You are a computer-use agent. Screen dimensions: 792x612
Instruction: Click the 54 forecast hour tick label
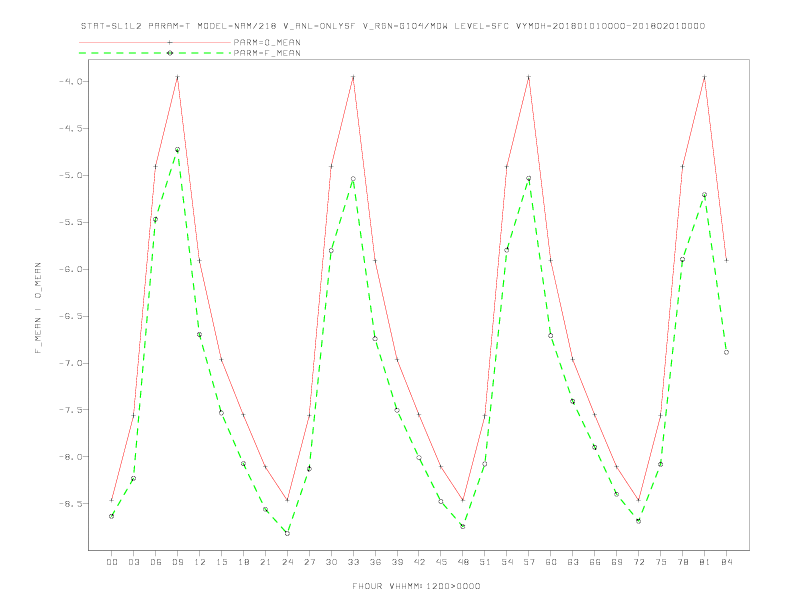(x=507, y=562)
